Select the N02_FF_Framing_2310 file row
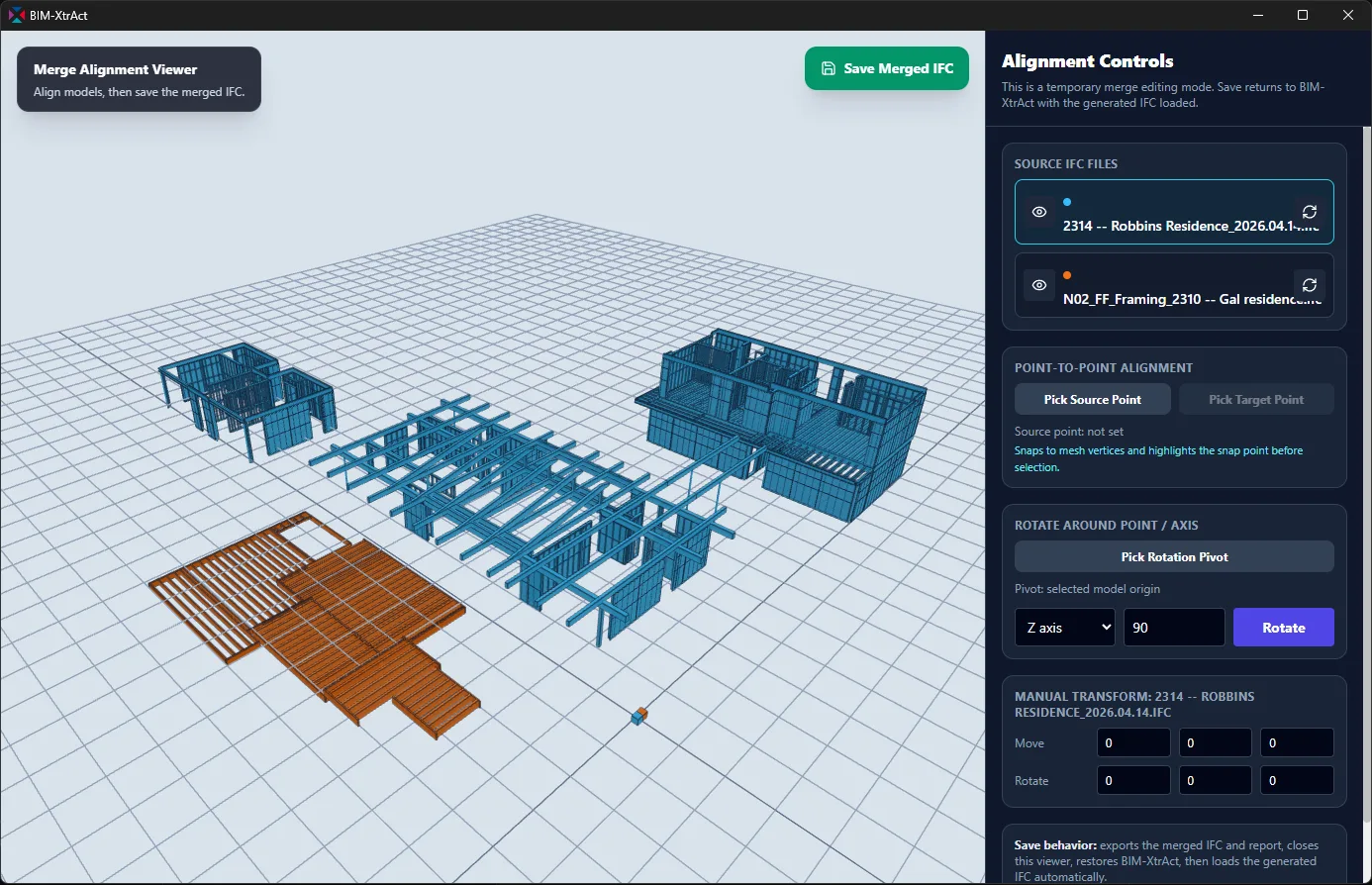 1174,285
